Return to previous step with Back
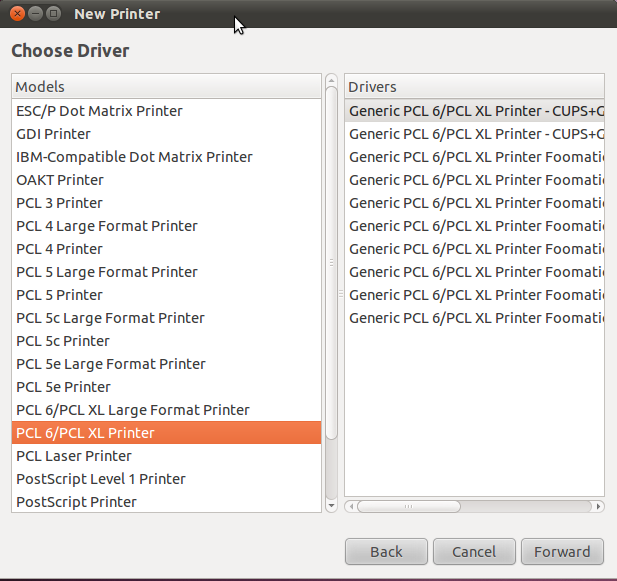This screenshot has height=581, width=617. click(x=386, y=551)
